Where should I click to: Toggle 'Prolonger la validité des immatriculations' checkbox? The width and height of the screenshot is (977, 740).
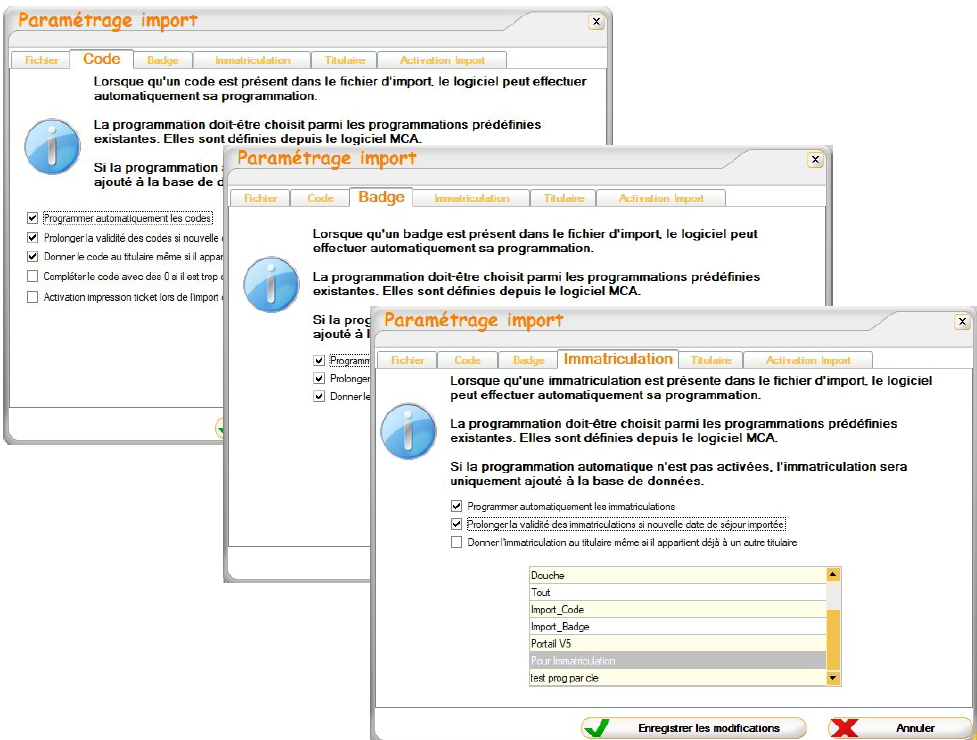[457, 524]
